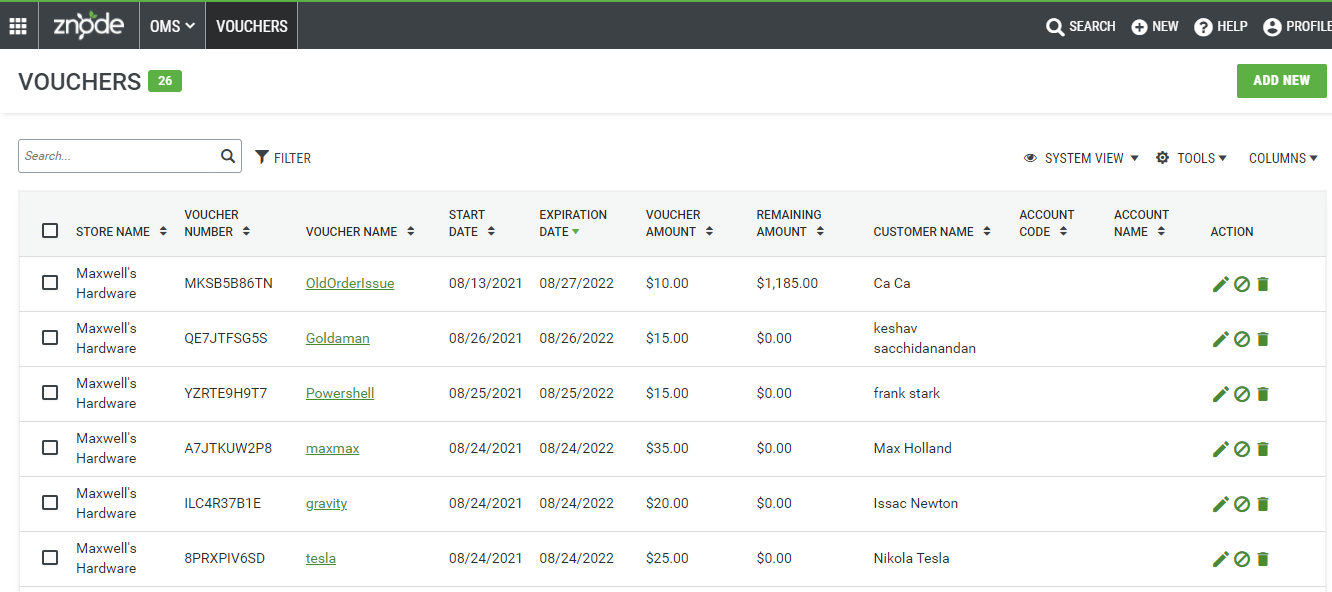Edit the Powershell voucher with pencil icon
Viewport: 1332px width, 592px height.
[x=1220, y=394]
